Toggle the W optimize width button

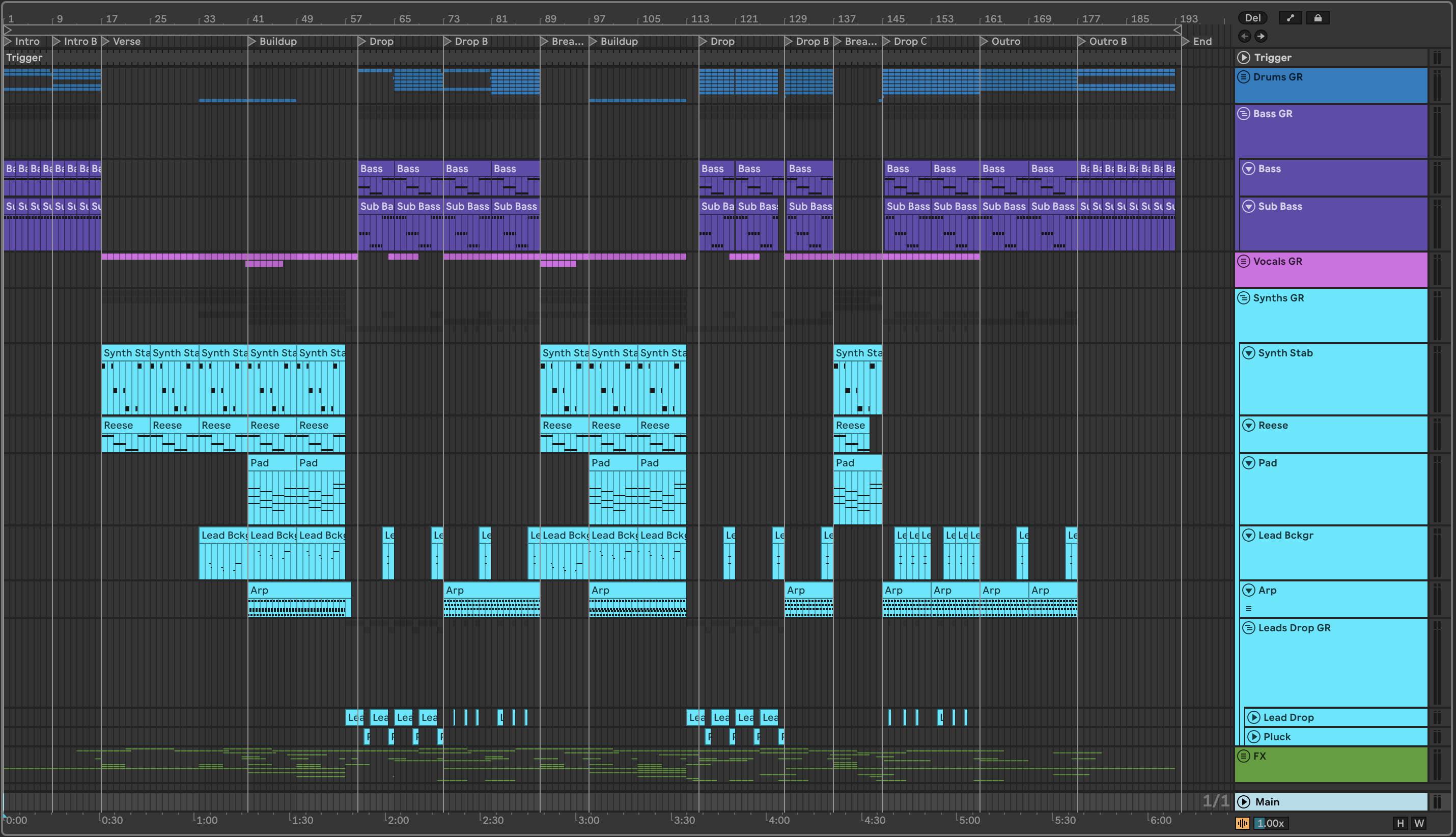1419,823
